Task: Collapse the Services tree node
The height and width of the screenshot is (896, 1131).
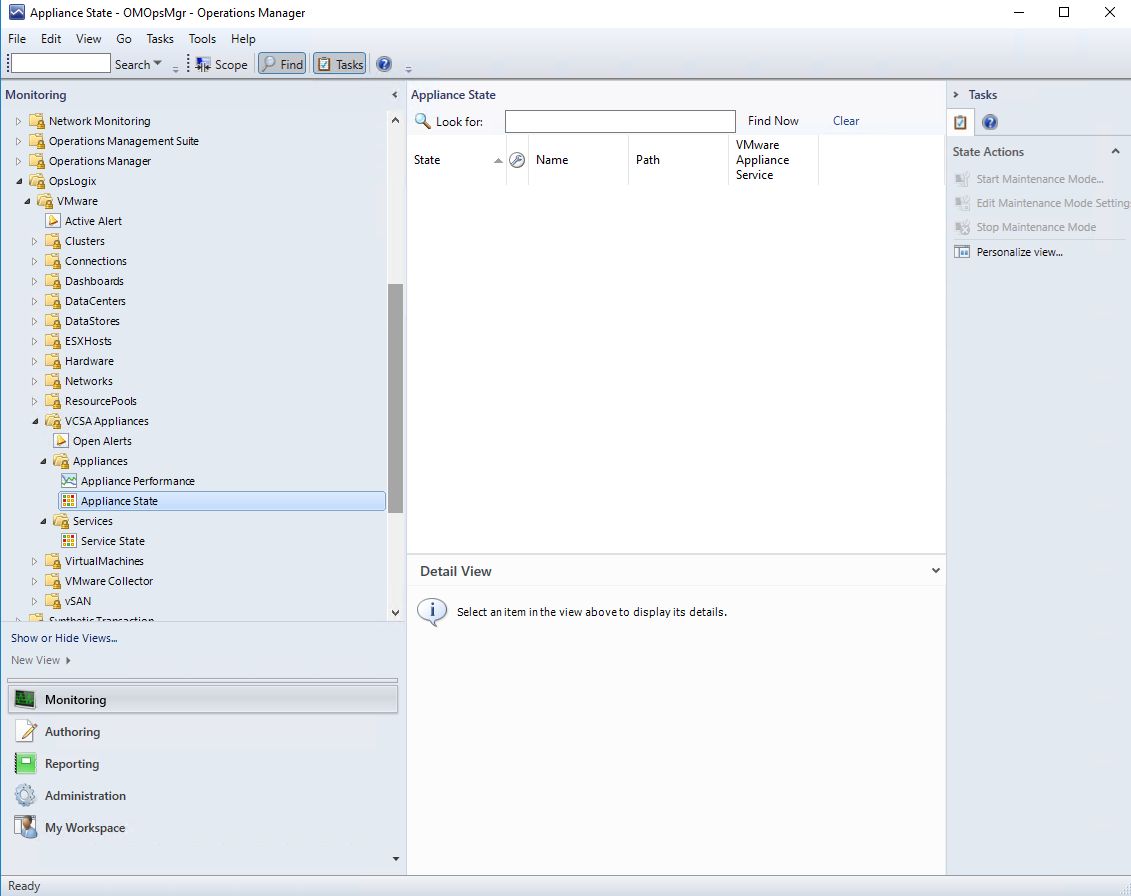Action: pyautogui.click(x=43, y=521)
